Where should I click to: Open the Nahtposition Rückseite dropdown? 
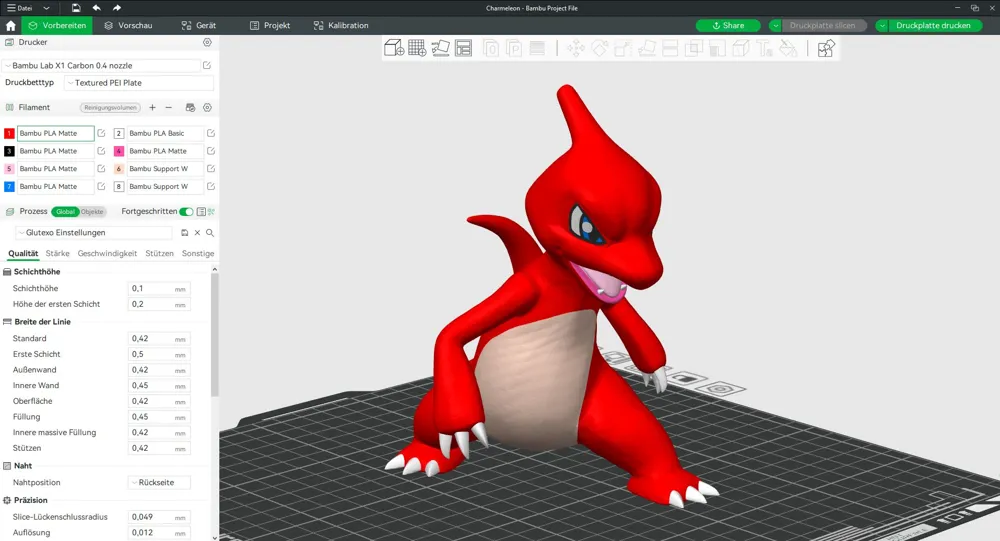pos(159,482)
